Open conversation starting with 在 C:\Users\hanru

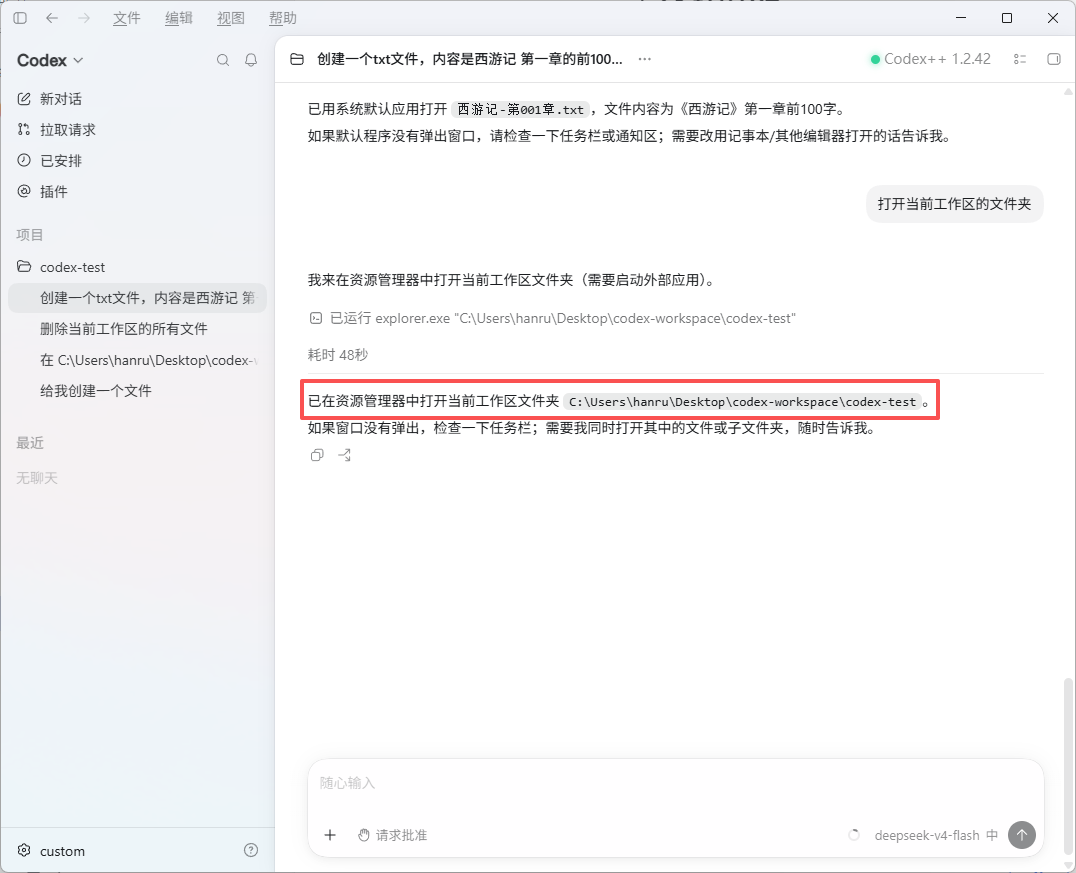coord(137,360)
